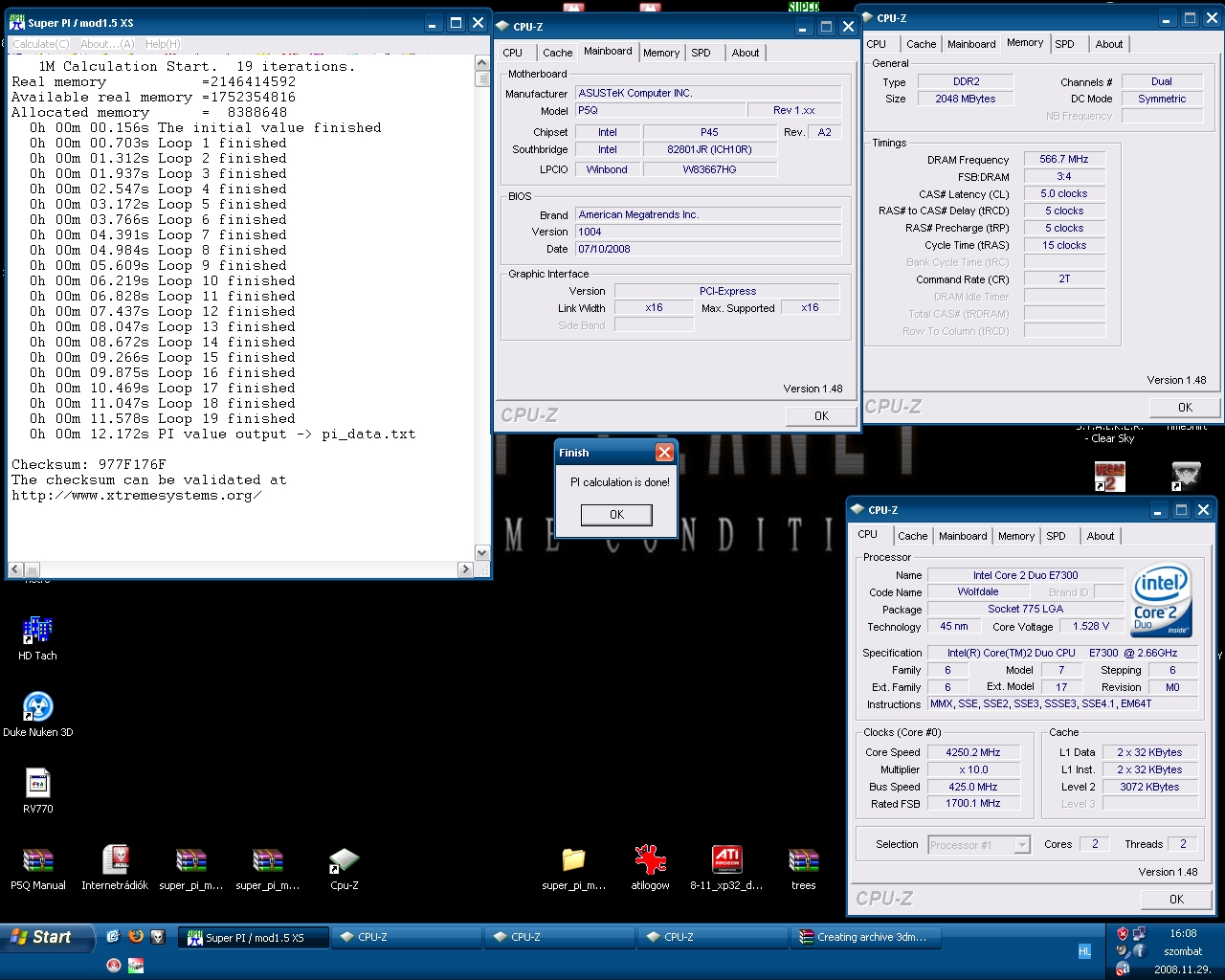Click the red shield tray icon
The height and width of the screenshot is (980, 1225).
pyautogui.click(x=1123, y=933)
